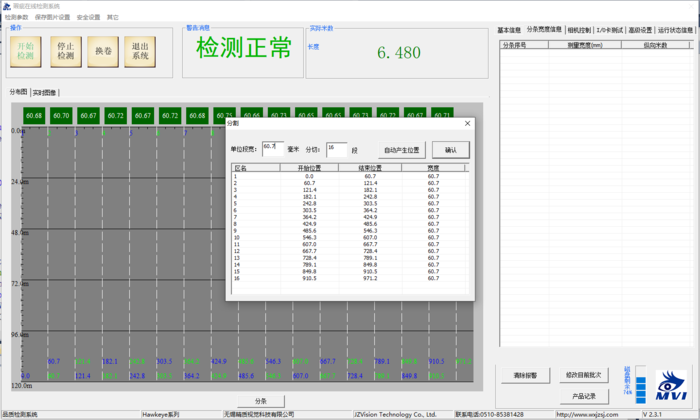The width and height of the screenshot is (700, 420).
Task: Click the MVI eye logo icon
Action: click(672, 385)
